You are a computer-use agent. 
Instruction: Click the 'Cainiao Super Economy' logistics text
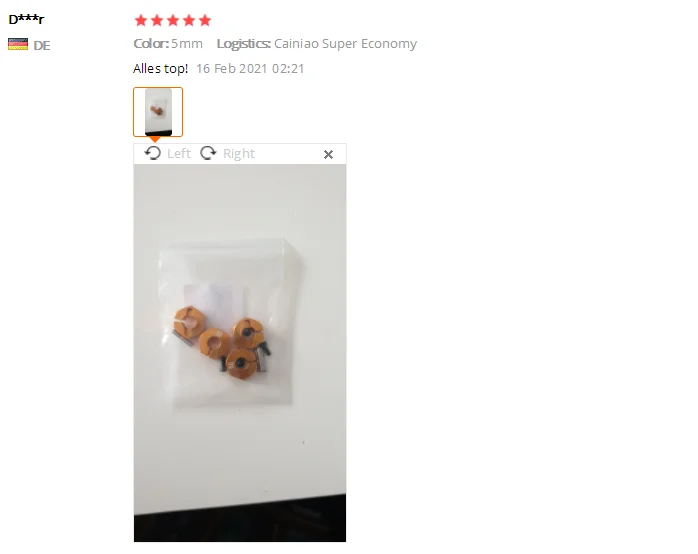(345, 44)
